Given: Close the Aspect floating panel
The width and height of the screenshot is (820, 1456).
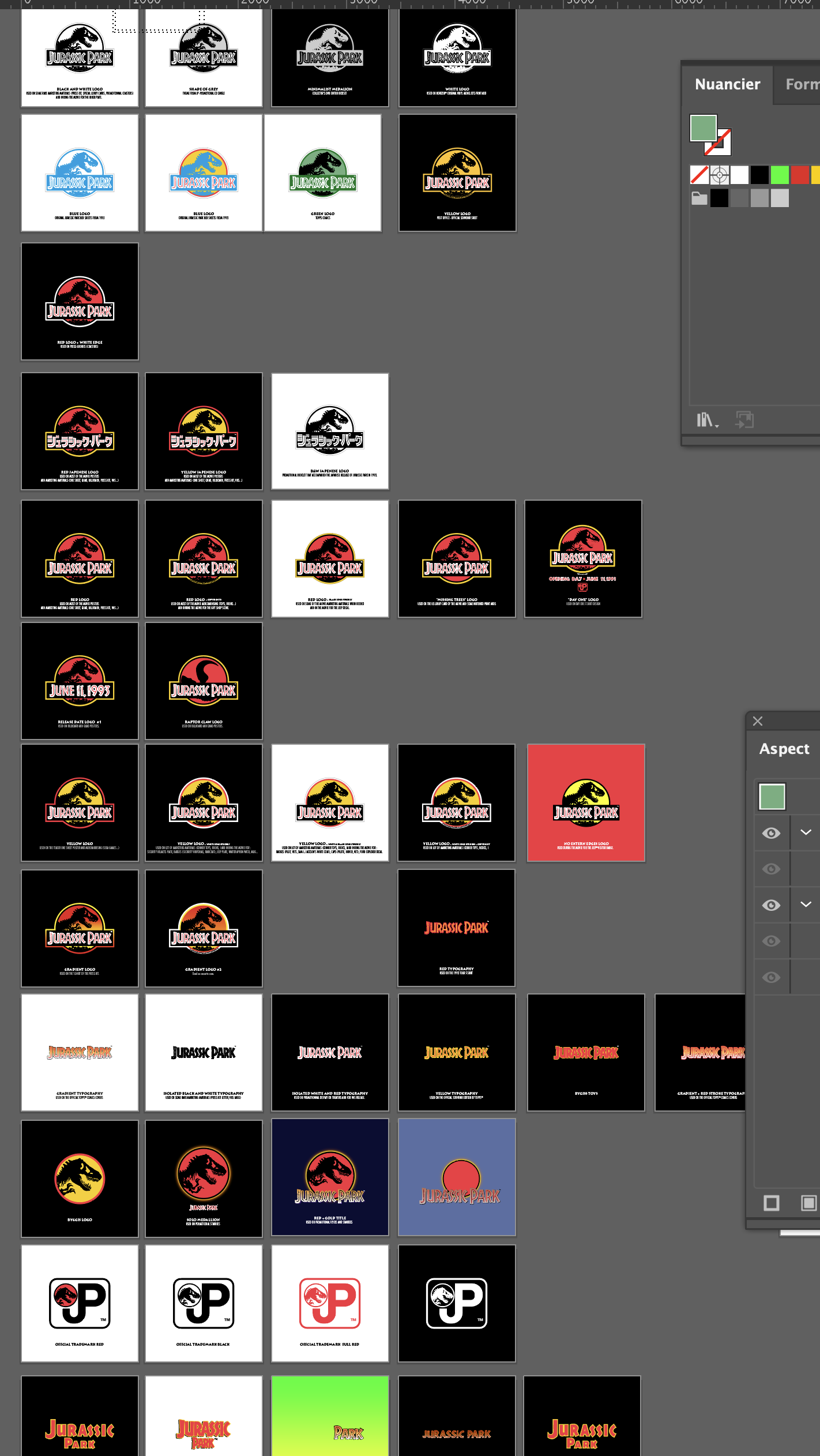Looking at the screenshot, I should pos(758,721).
